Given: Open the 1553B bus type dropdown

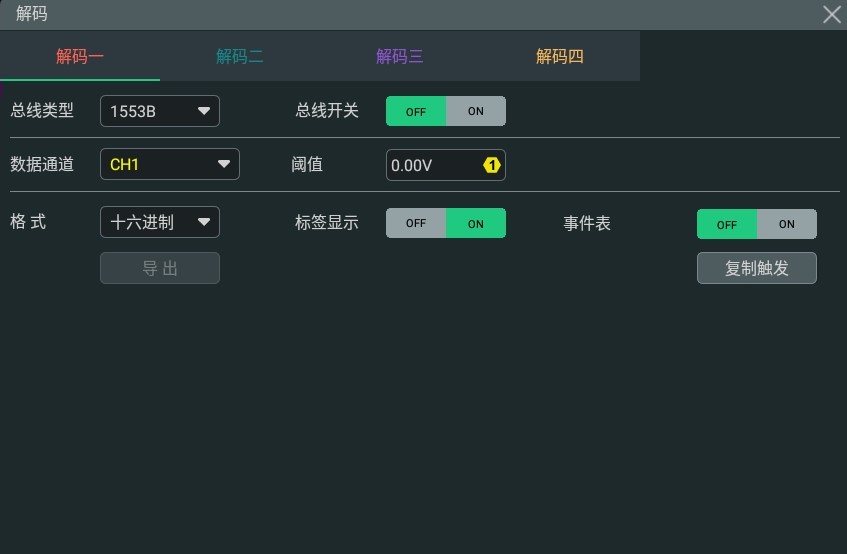Looking at the screenshot, I should tap(160, 111).
